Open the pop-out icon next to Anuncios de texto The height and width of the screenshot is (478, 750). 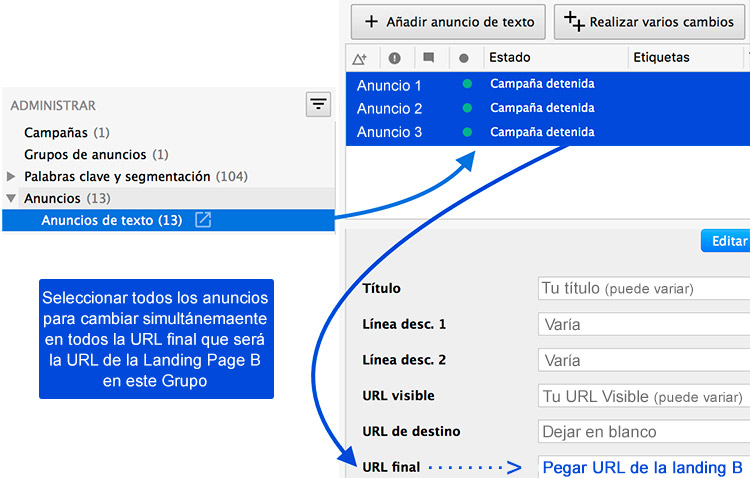click(x=203, y=220)
